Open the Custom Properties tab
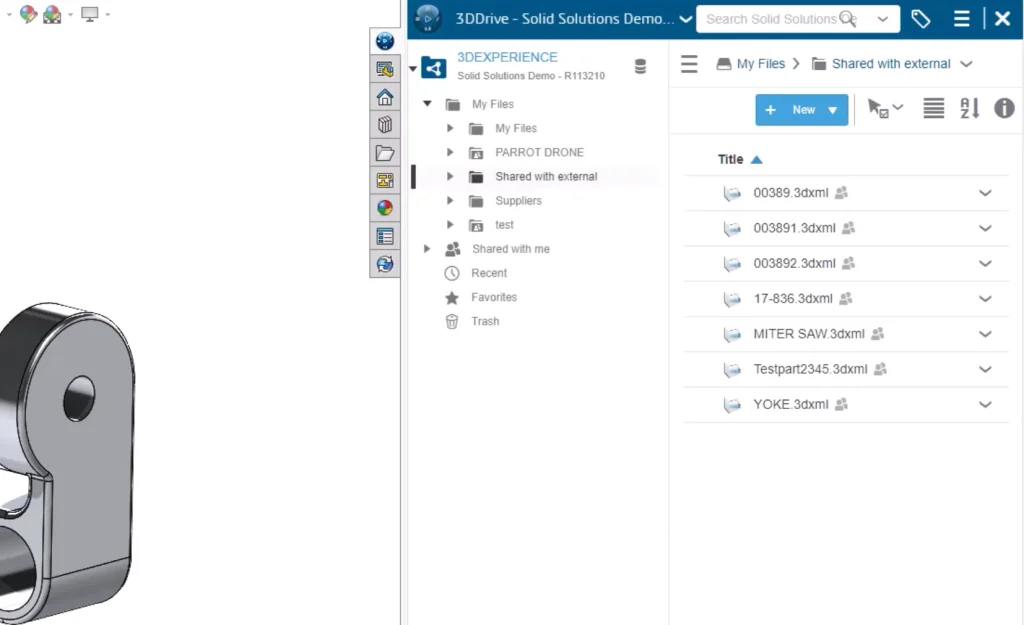This screenshot has width=1024, height=625. click(385, 236)
